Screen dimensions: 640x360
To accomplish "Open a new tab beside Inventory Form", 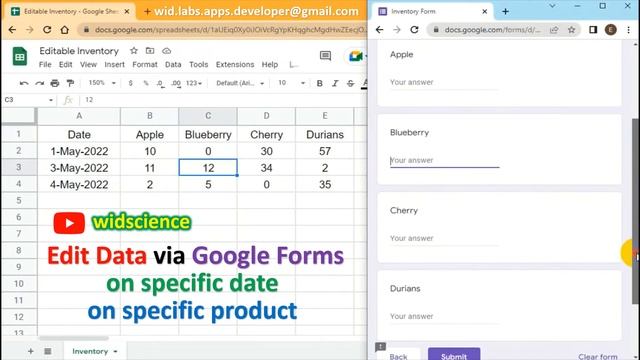I will [x=505, y=11].
